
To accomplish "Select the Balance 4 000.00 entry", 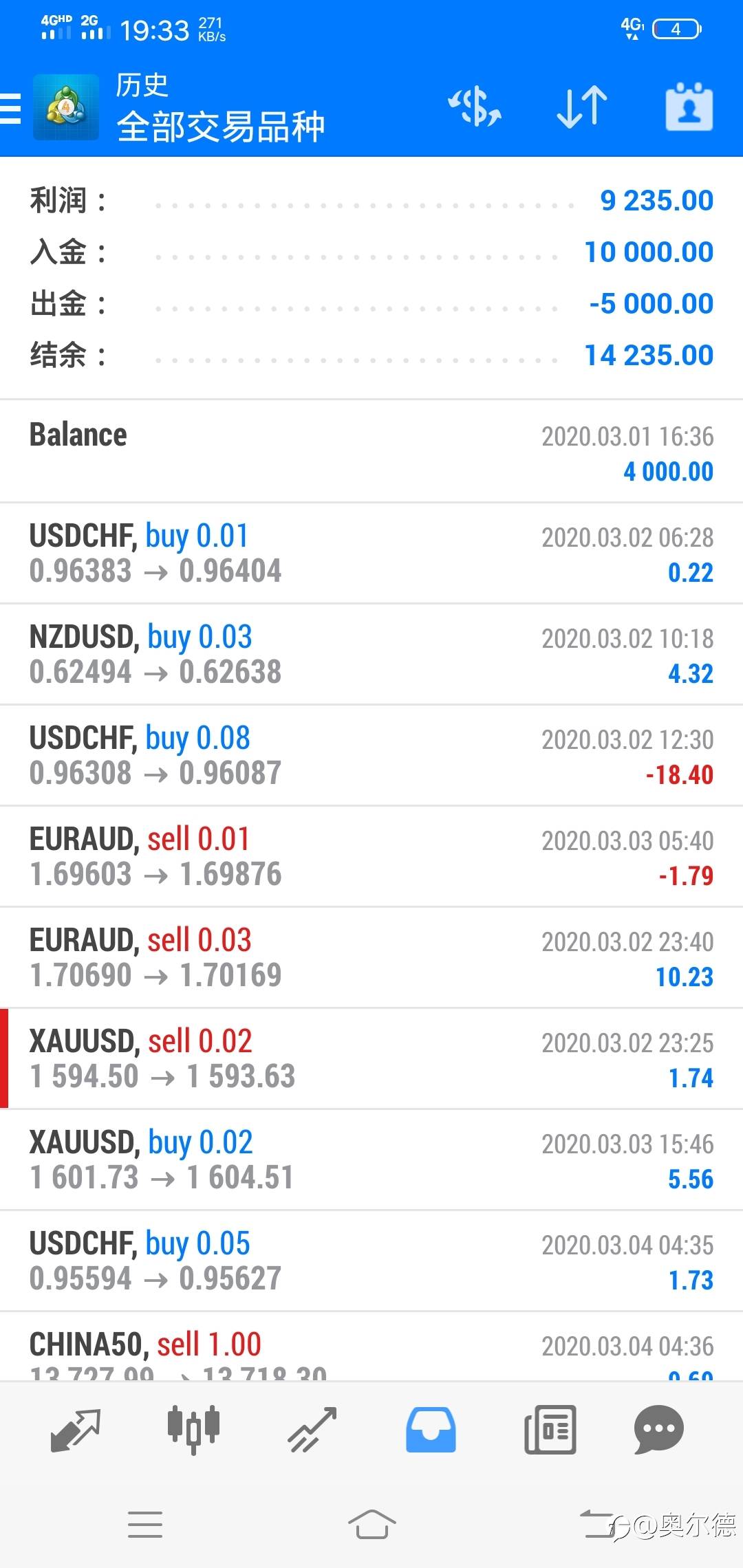I will pyautogui.click(x=371, y=453).
